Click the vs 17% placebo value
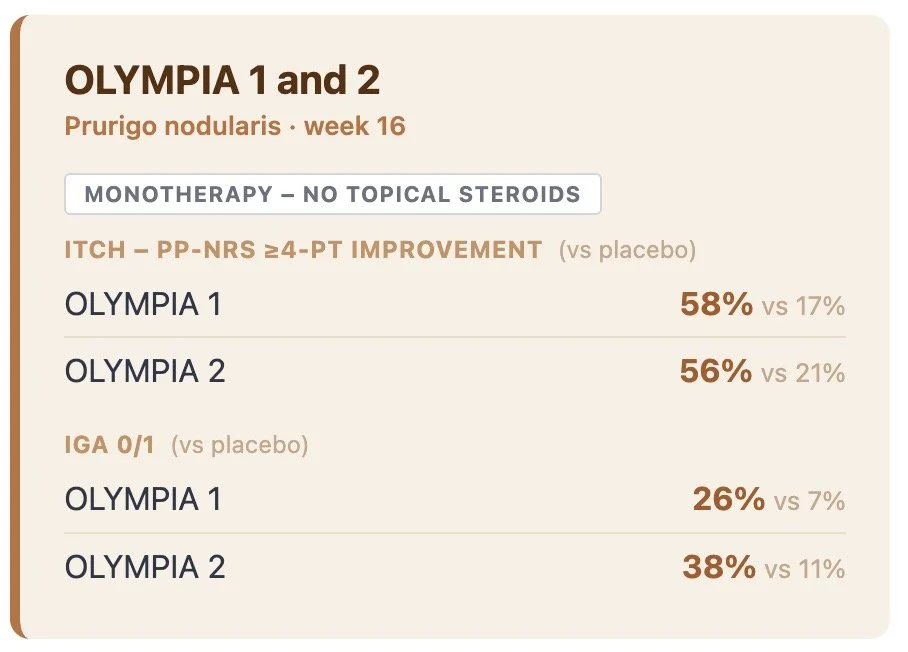 coord(803,306)
